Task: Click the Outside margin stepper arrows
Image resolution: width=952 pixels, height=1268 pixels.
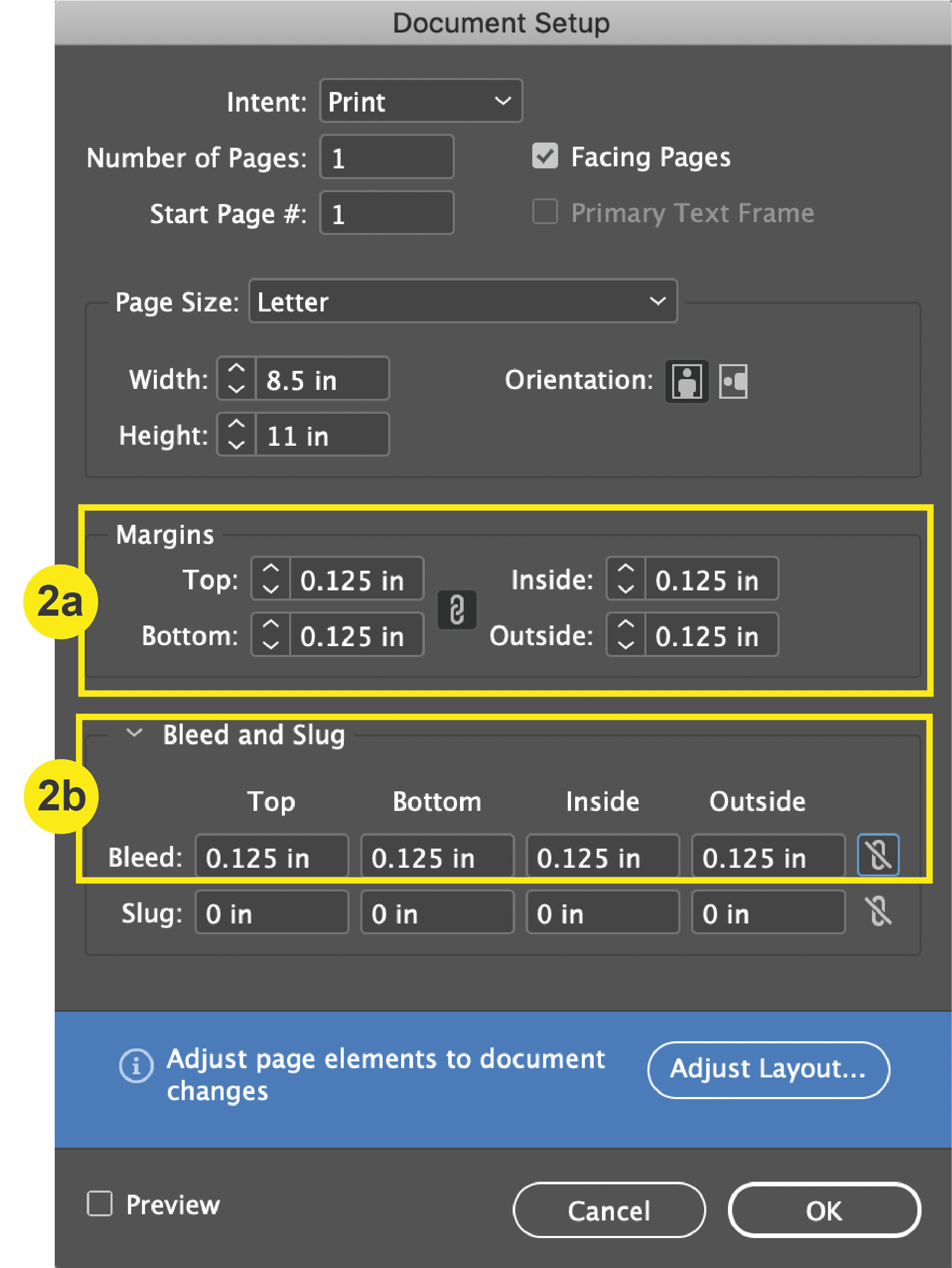Action: (x=626, y=635)
